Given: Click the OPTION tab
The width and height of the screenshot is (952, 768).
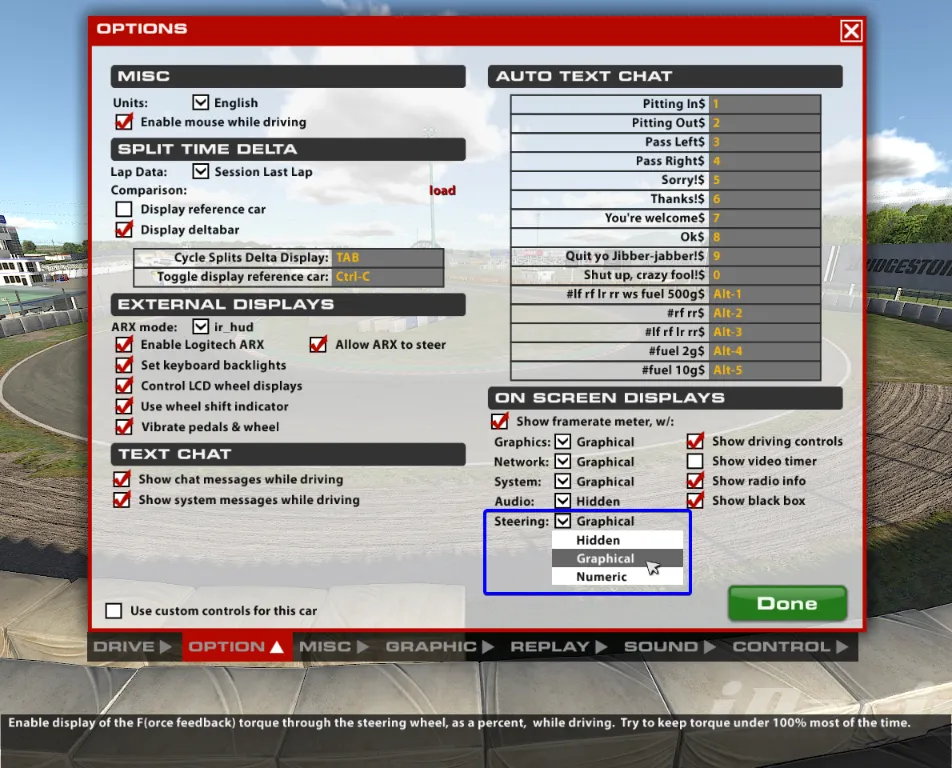Looking at the screenshot, I should [237, 647].
